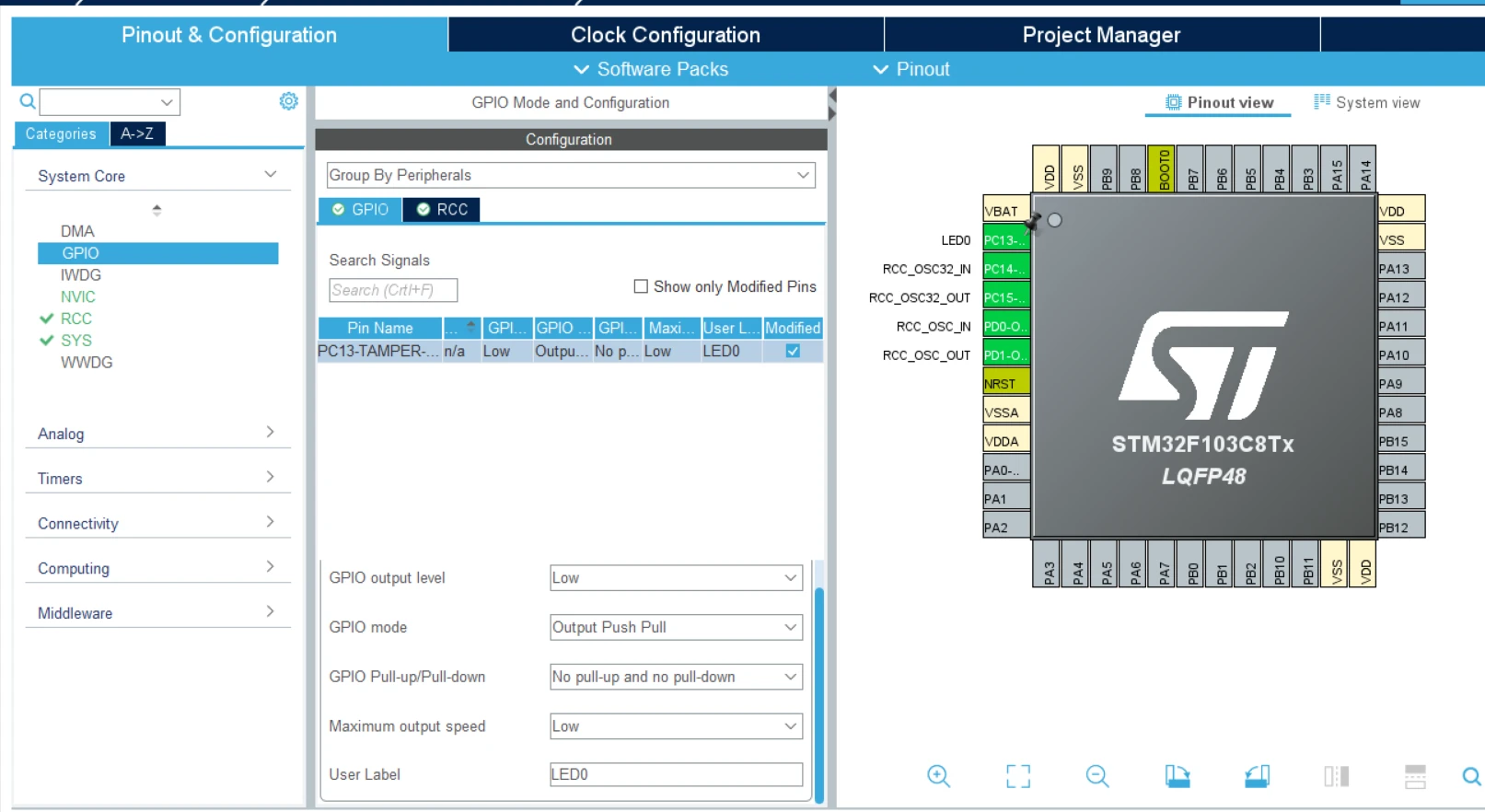Select WWDG in System Core list
Viewport: 1485px width, 812px height.
tap(87, 362)
